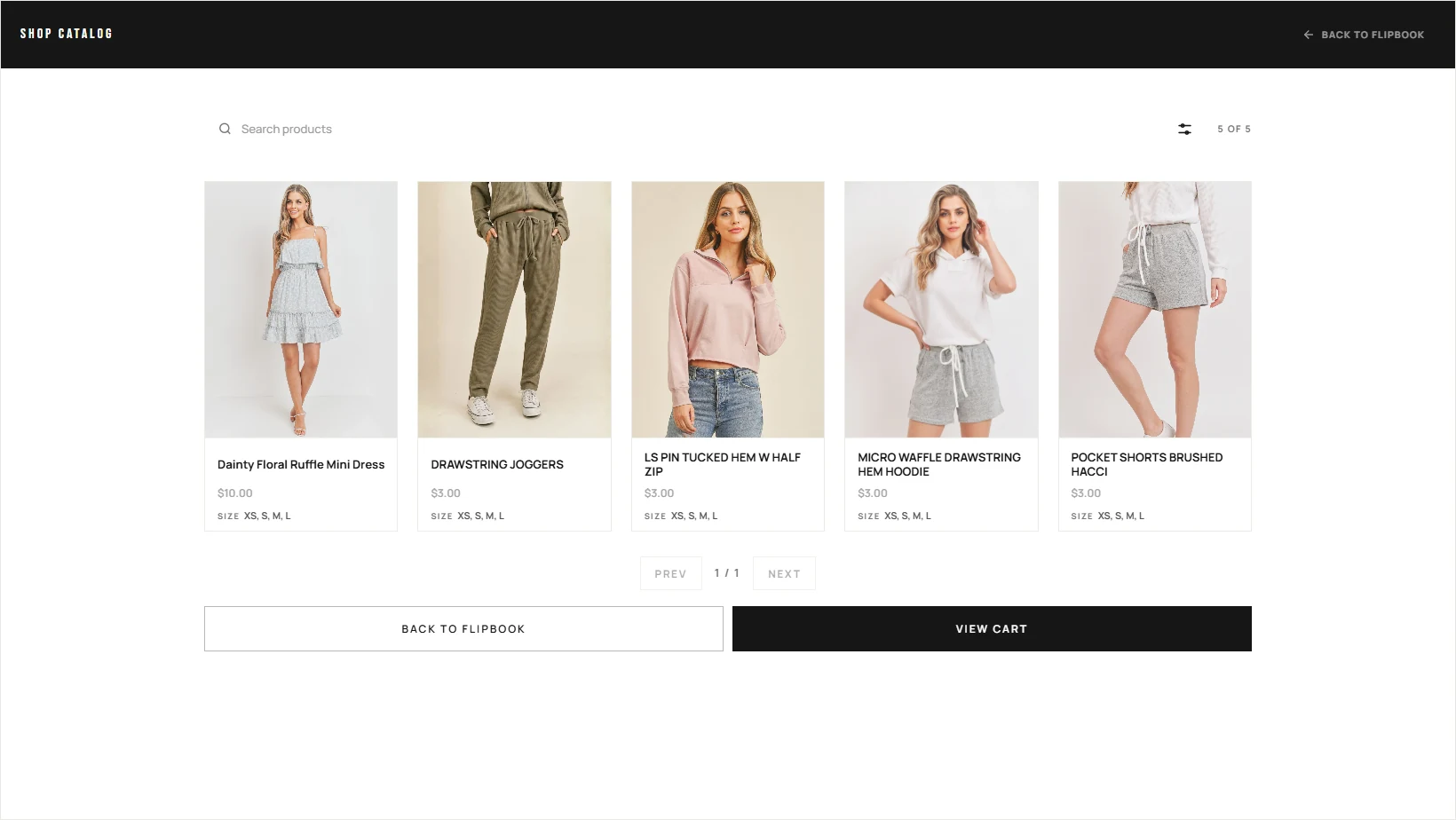1456x820 pixels.
Task: Click the search magnifier icon
Action: click(x=225, y=129)
